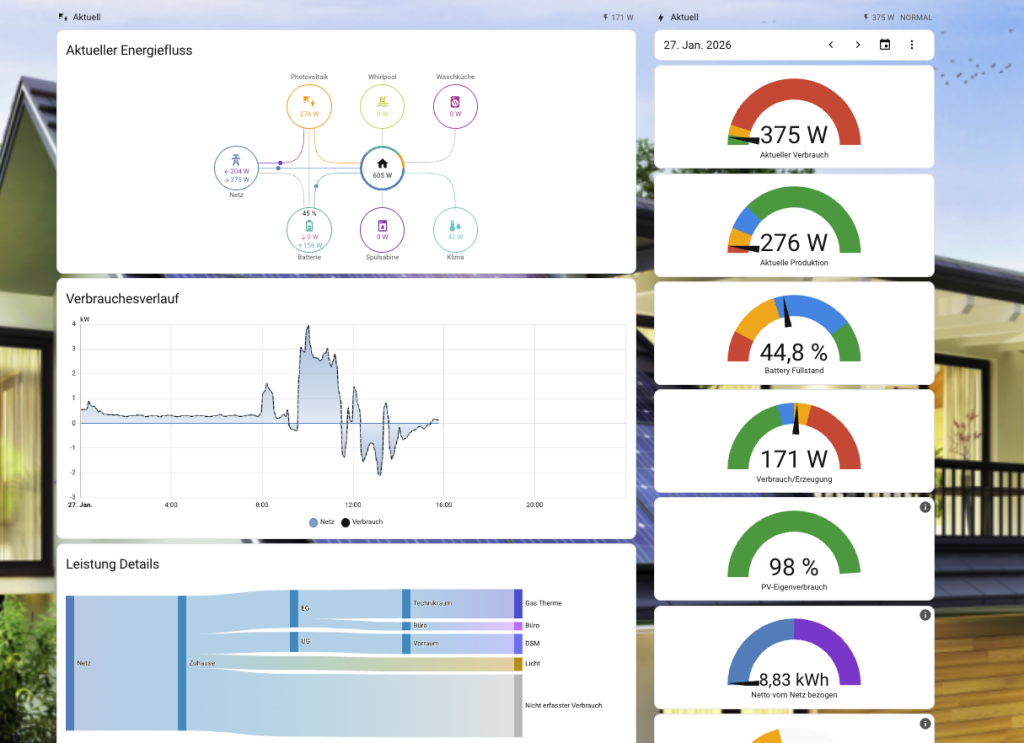The image size is (1024, 743).
Task: Show info for PV-Eigenverbrauch gauge
Action: (x=924, y=508)
